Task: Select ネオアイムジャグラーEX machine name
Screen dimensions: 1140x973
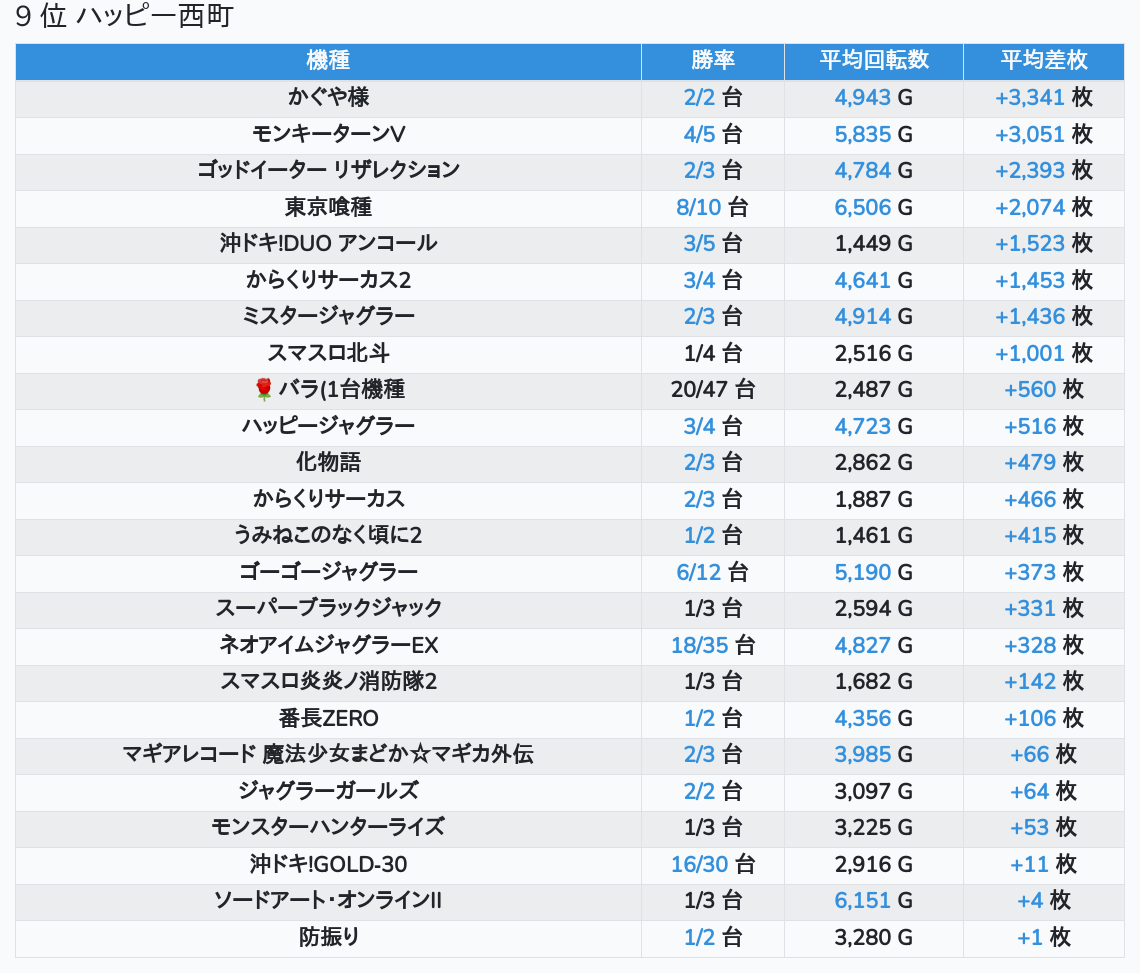Action: pyautogui.click(x=328, y=646)
